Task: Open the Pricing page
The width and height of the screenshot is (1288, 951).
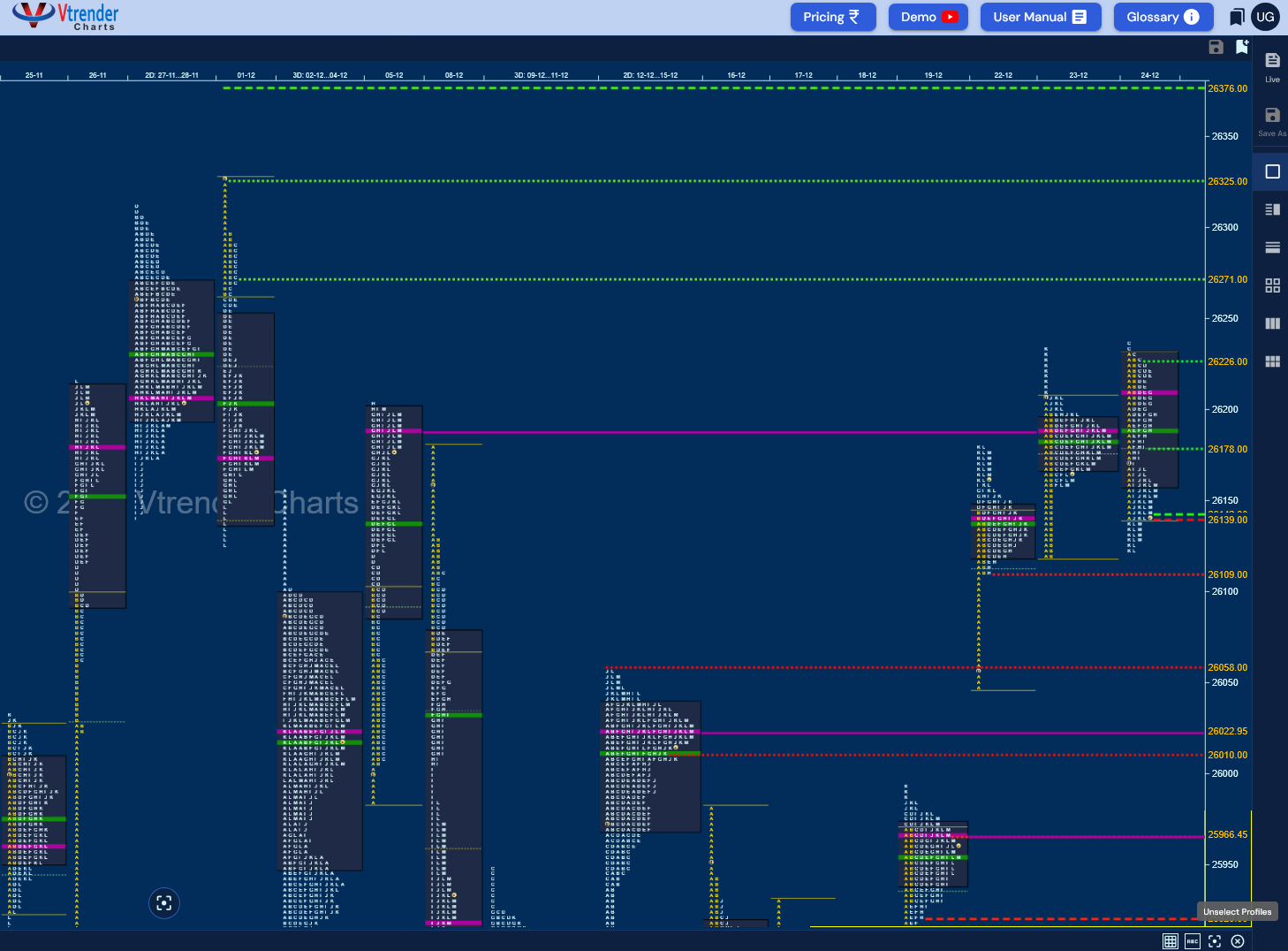Action: 831,16
